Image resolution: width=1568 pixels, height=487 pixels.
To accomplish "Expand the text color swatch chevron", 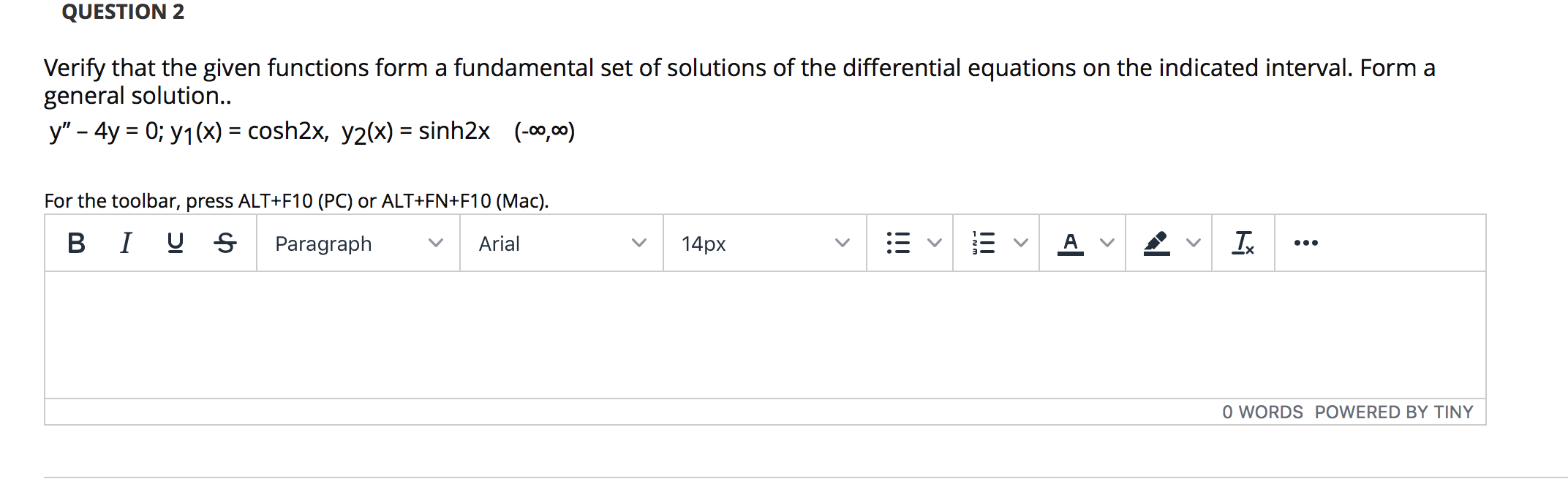I will pos(1107,243).
